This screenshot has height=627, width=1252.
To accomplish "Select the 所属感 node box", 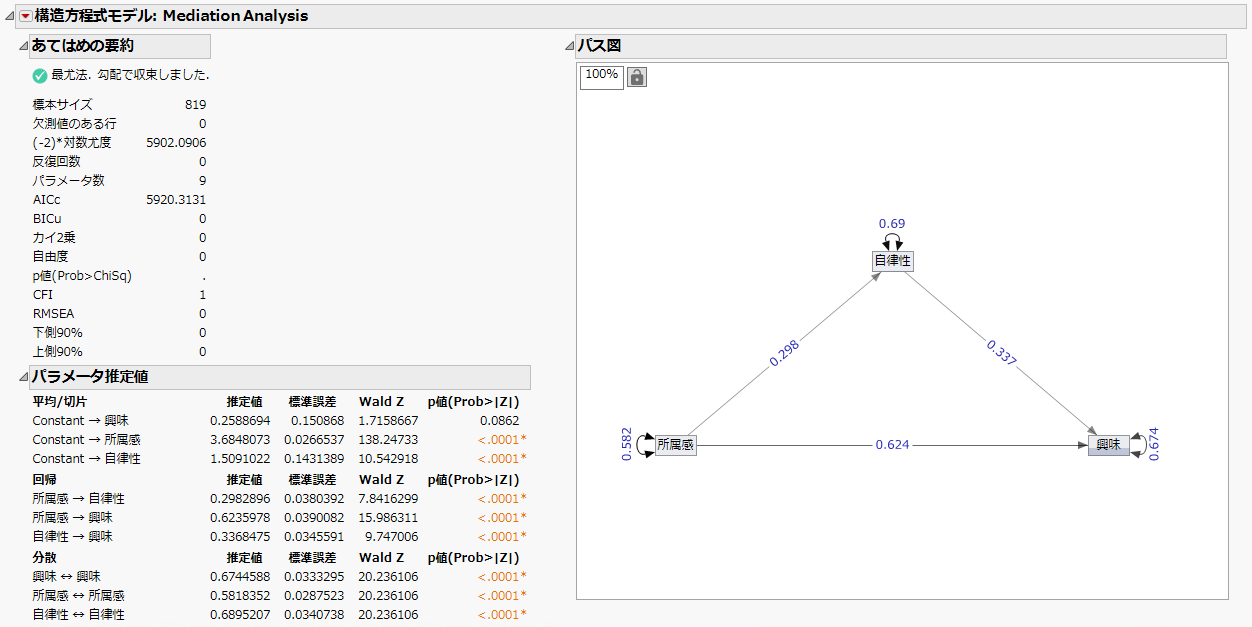I will tap(676, 445).
